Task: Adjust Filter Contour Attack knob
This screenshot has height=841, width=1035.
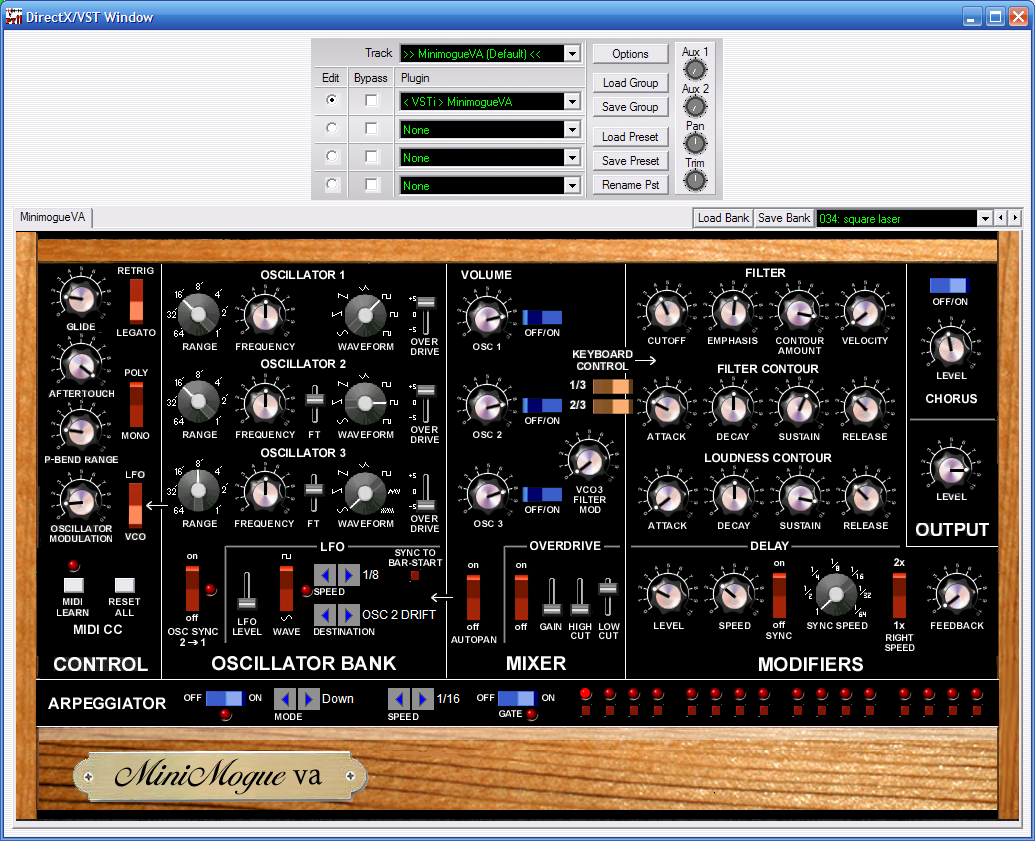Action: tap(667, 407)
